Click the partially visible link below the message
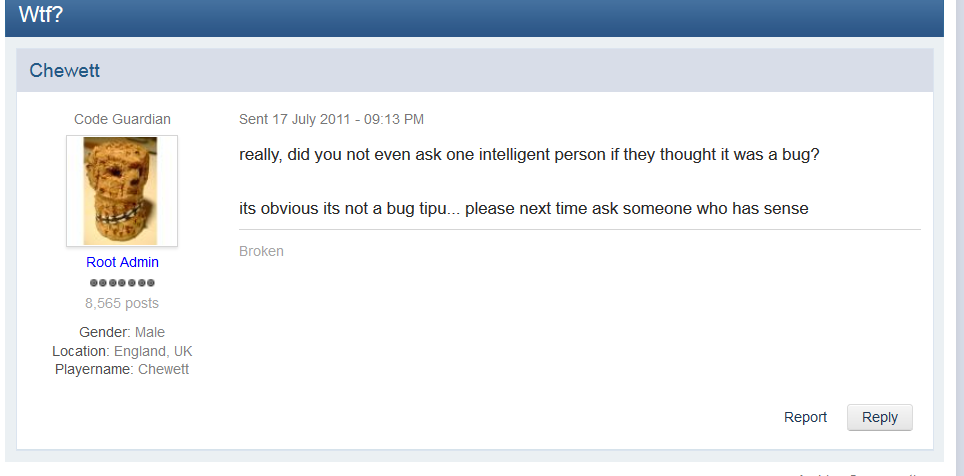 [861, 474]
